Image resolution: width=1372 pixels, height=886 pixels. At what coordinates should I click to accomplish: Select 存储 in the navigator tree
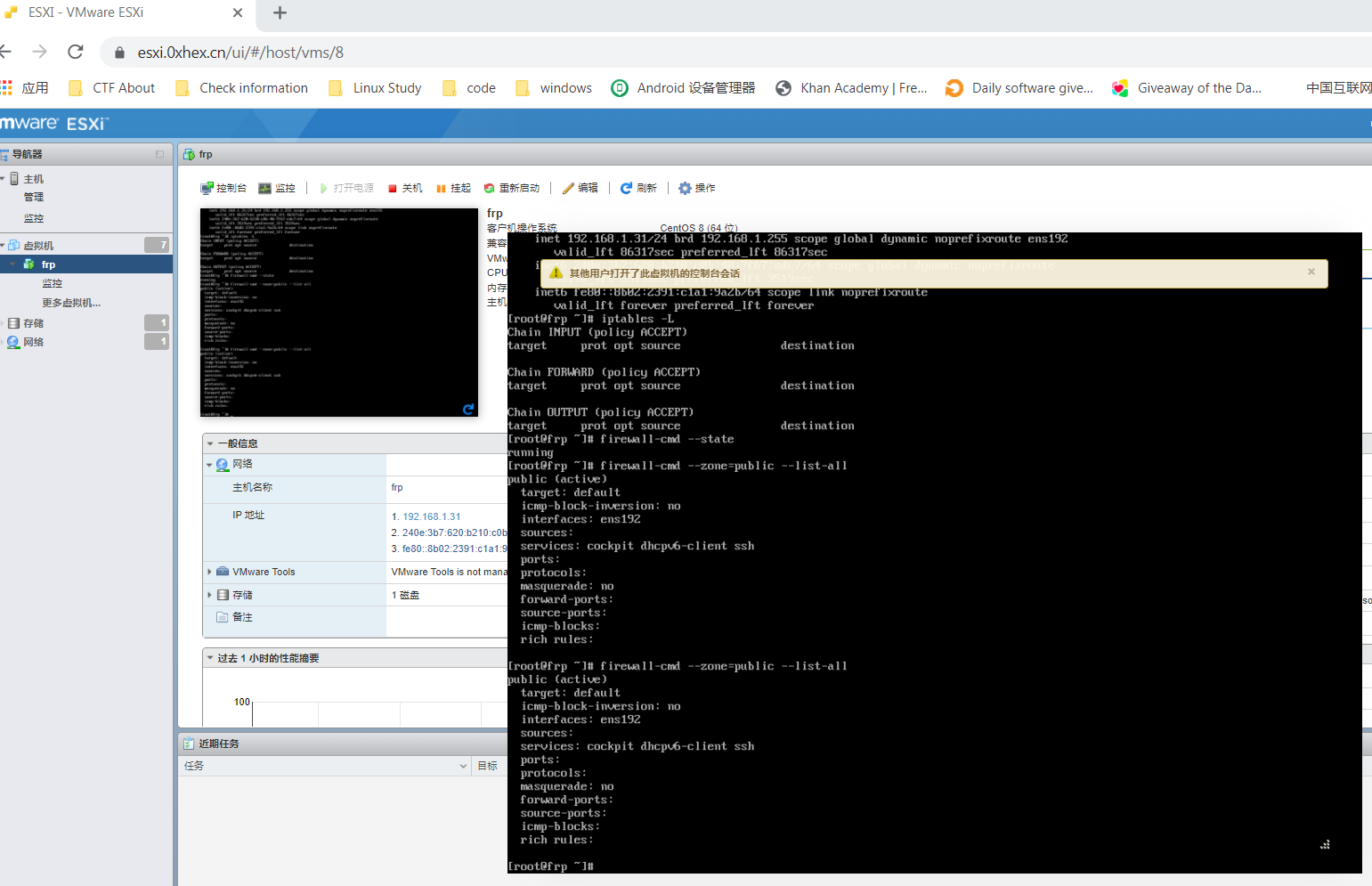[x=34, y=323]
